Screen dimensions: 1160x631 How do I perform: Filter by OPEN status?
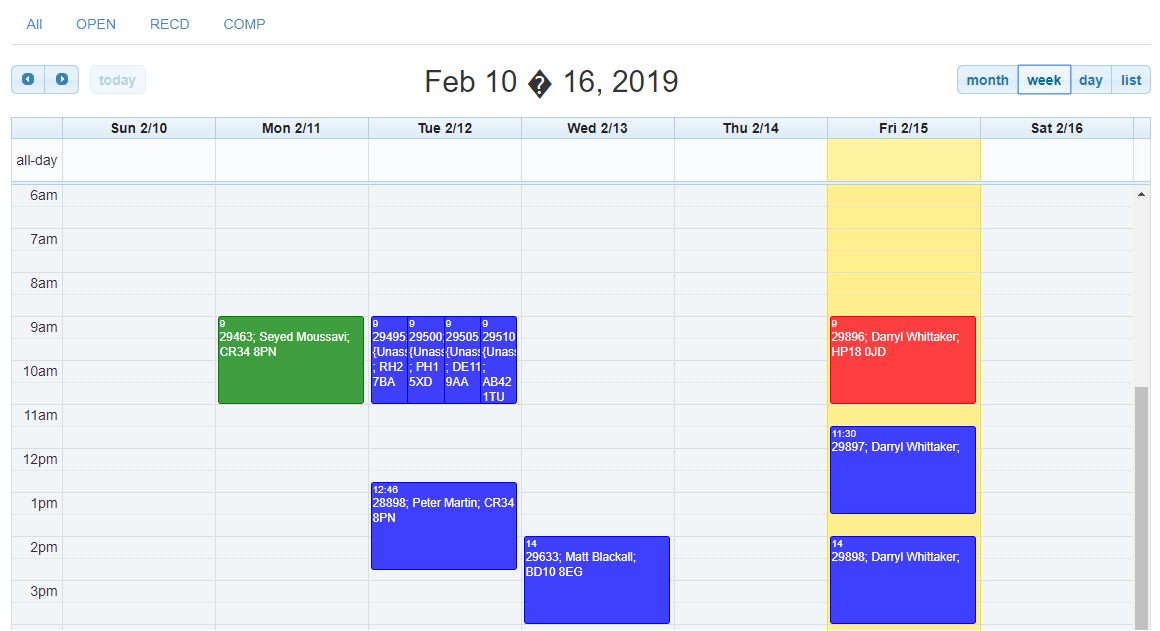pyautogui.click(x=96, y=24)
